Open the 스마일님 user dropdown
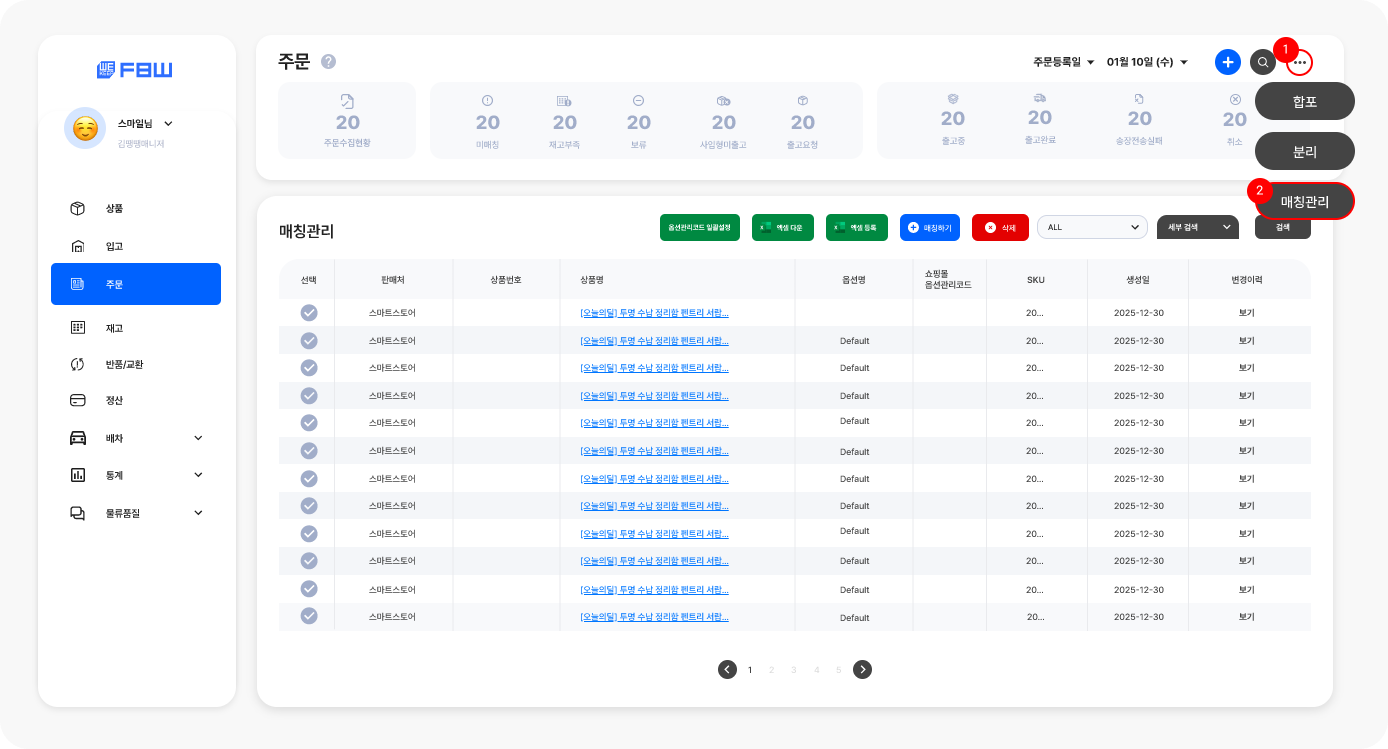The width and height of the screenshot is (1388, 749). pos(145,123)
